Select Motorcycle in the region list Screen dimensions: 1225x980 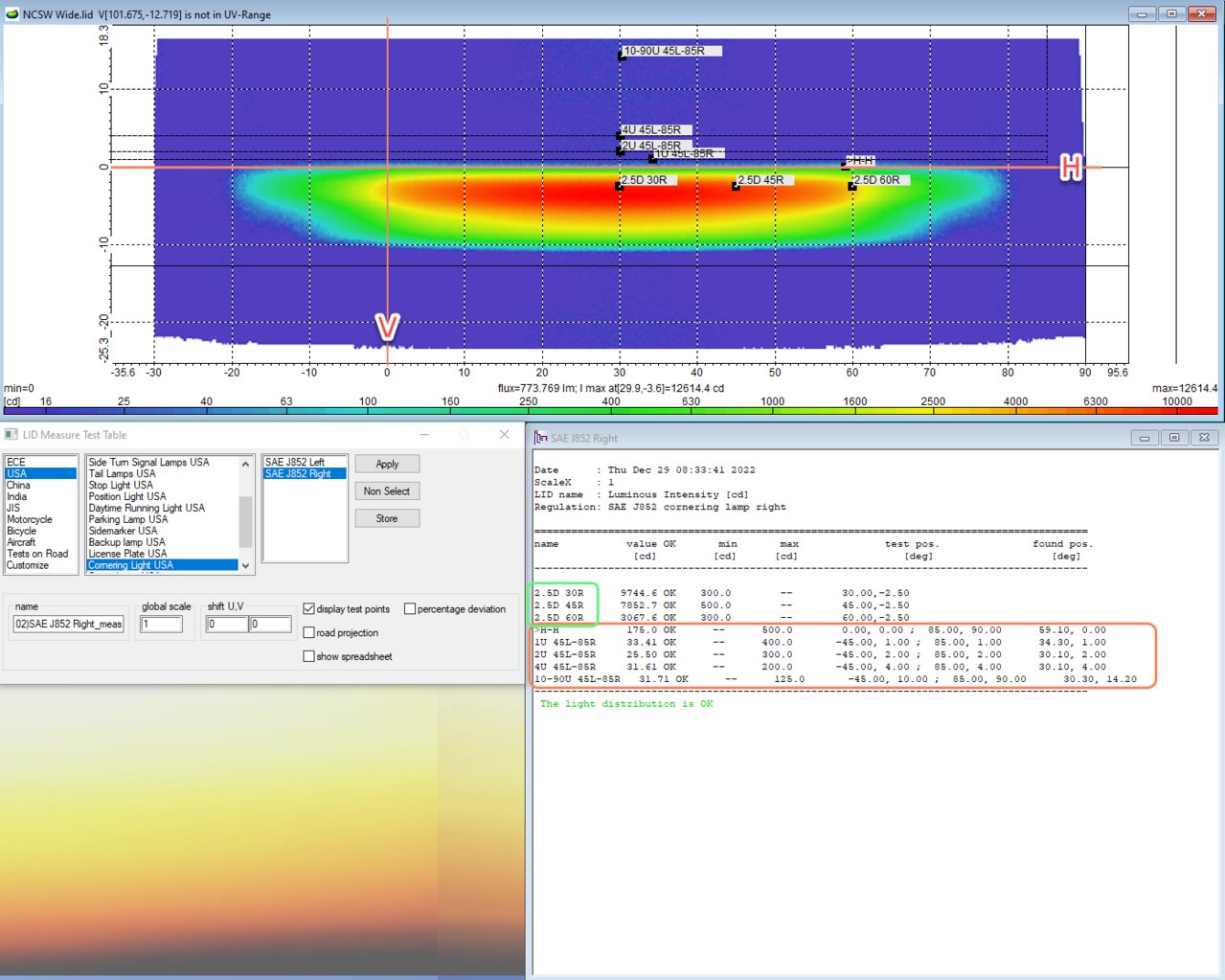[40, 519]
